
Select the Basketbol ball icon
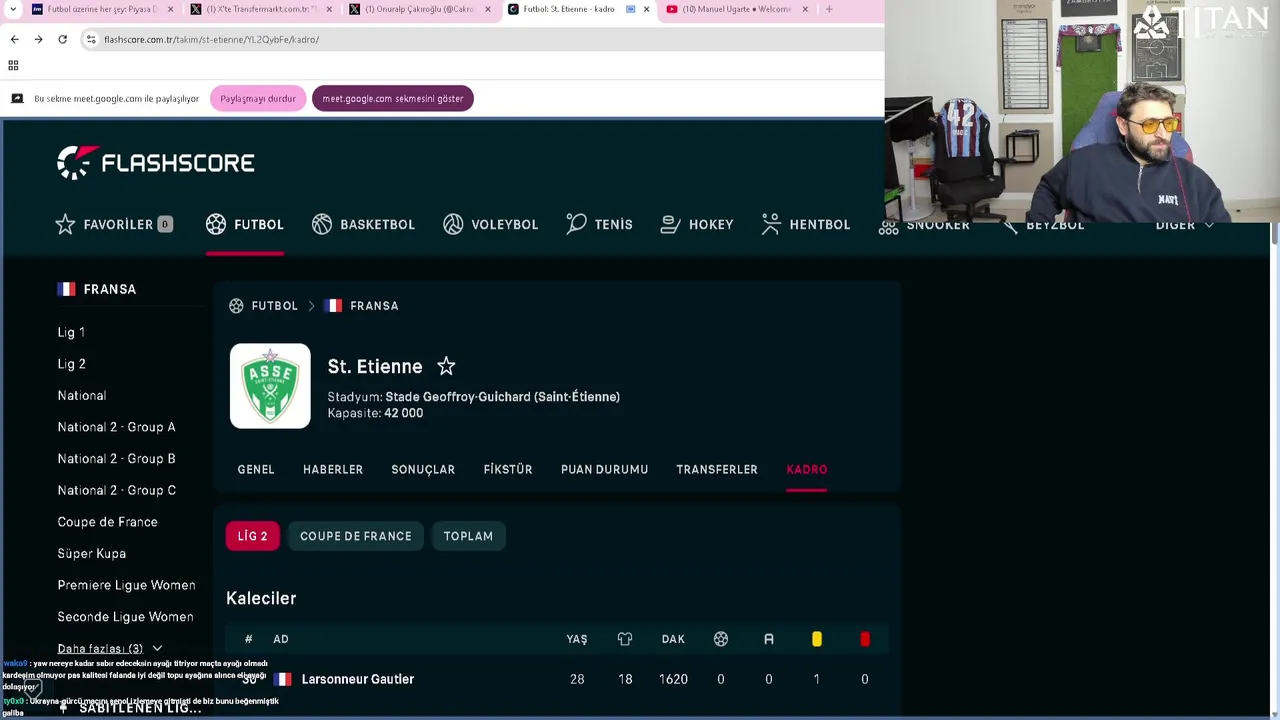tap(322, 224)
